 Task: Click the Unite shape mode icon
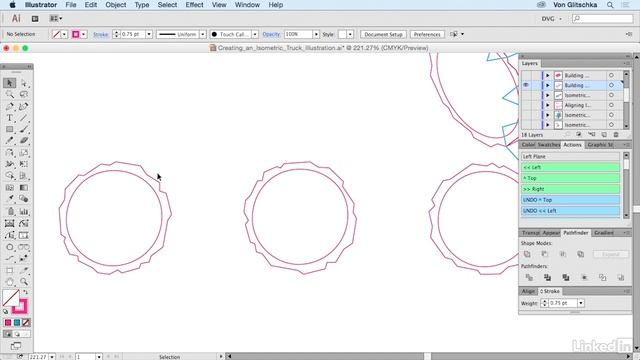click(x=527, y=254)
